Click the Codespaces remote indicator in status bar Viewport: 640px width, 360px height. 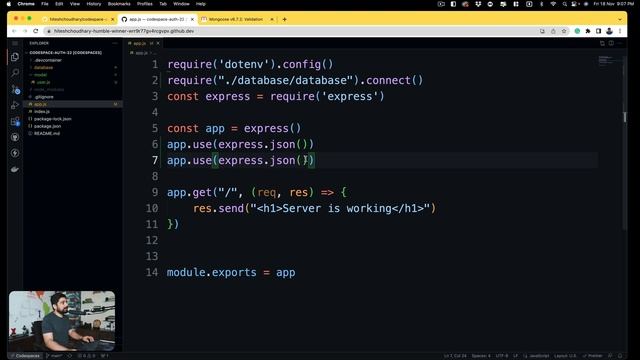pyautogui.click(x=25, y=356)
